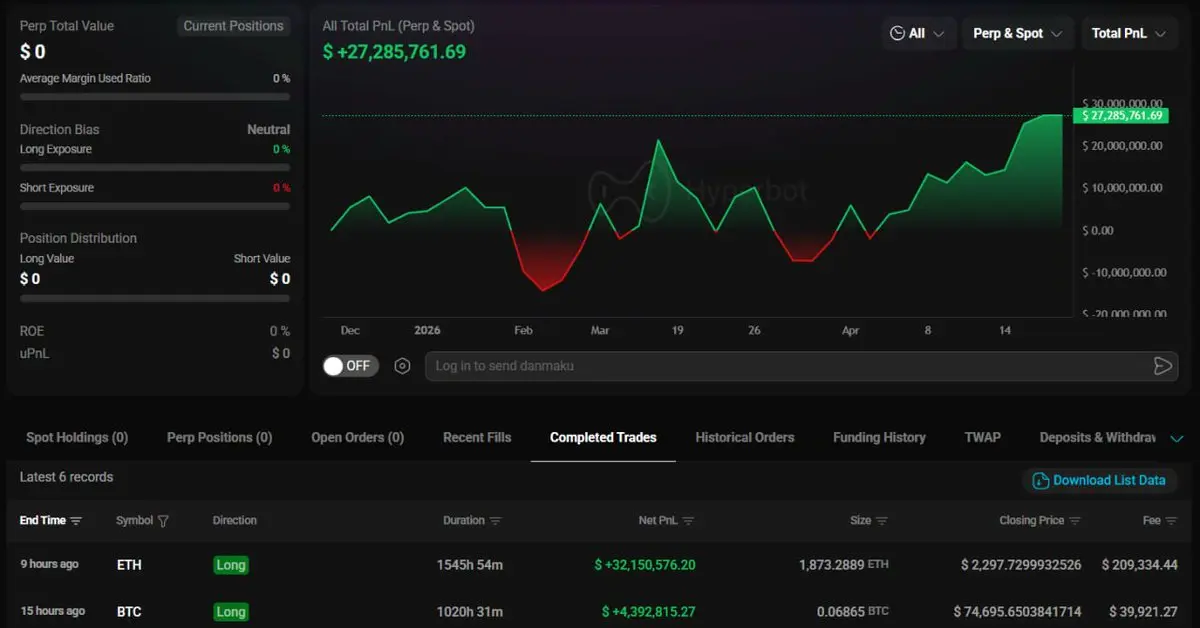Click the All Total PnL +27,285,761.69 value
1200x628 pixels.
point(394,51)
